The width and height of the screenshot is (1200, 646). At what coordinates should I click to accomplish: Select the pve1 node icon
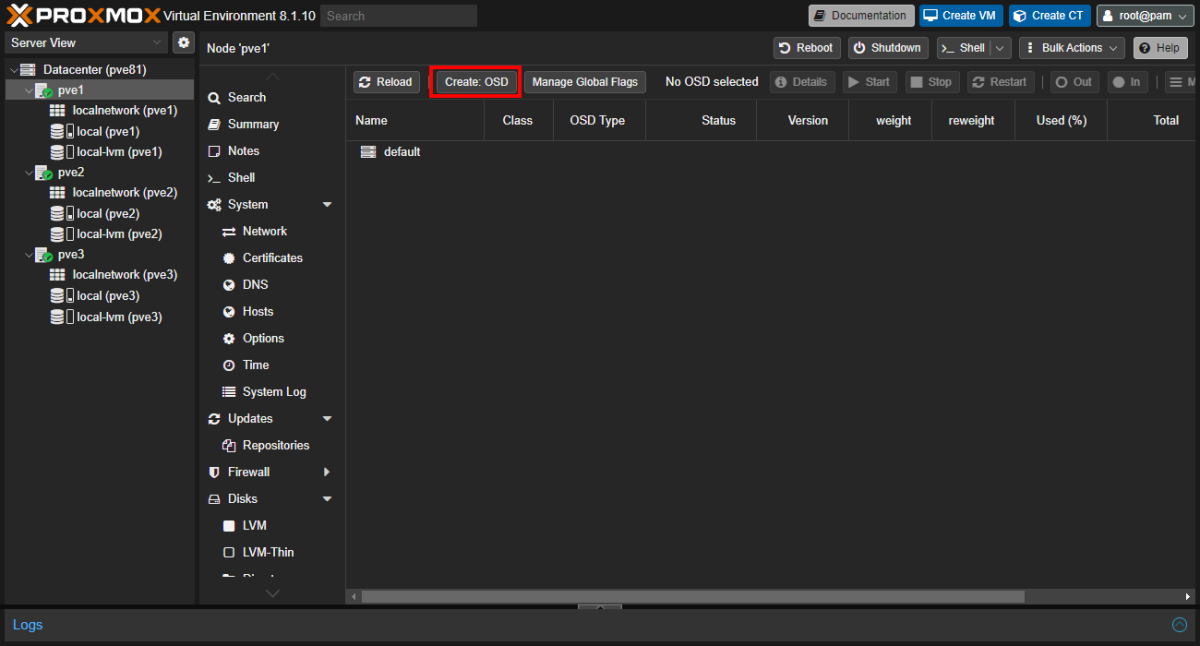(x=44, y=90)
